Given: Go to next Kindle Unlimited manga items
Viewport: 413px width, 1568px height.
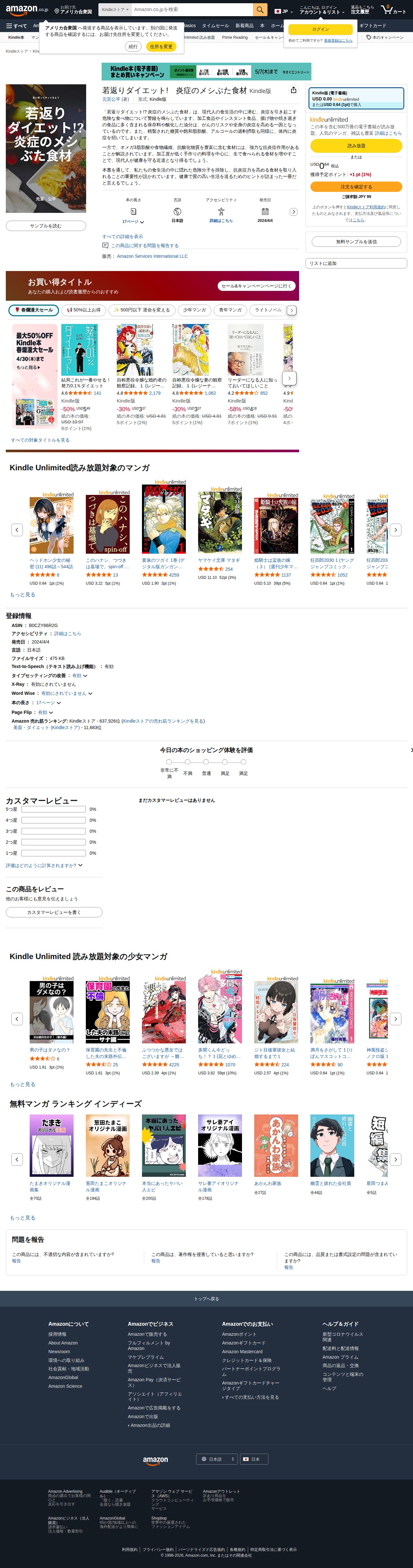Looking at the screenshot, I should (x=395, y=529).
